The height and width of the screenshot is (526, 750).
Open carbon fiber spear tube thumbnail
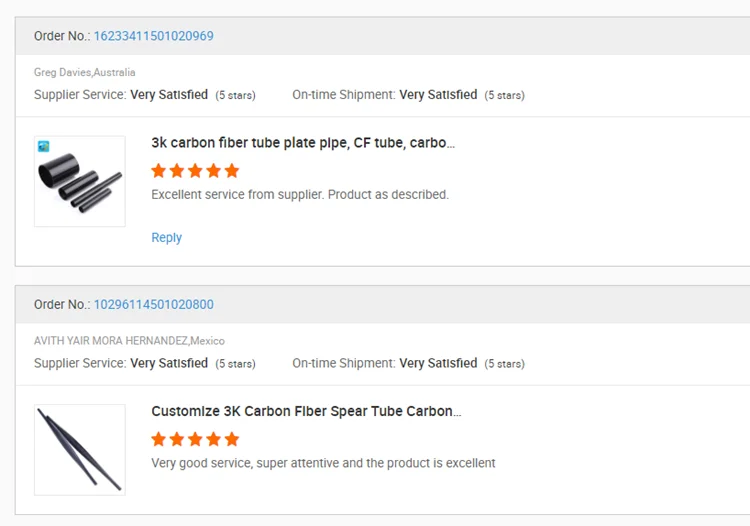(80, 449)
